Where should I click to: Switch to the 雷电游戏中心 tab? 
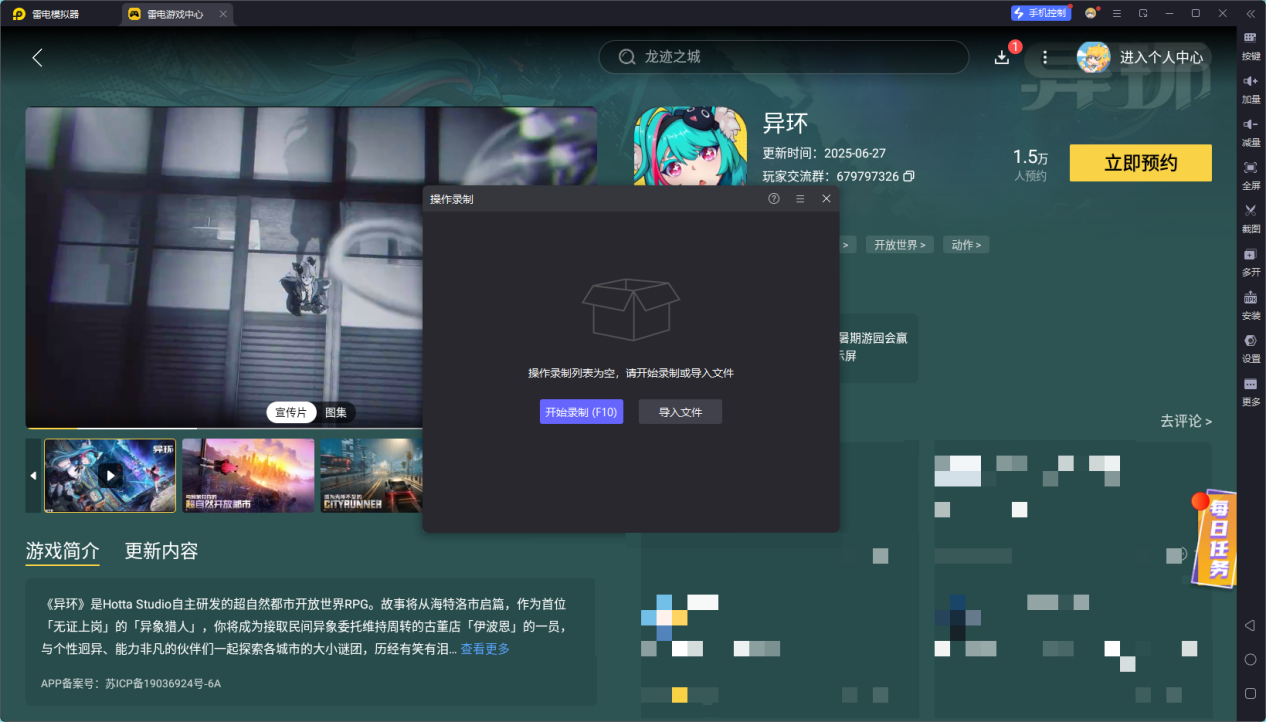[x=175, y=14]
